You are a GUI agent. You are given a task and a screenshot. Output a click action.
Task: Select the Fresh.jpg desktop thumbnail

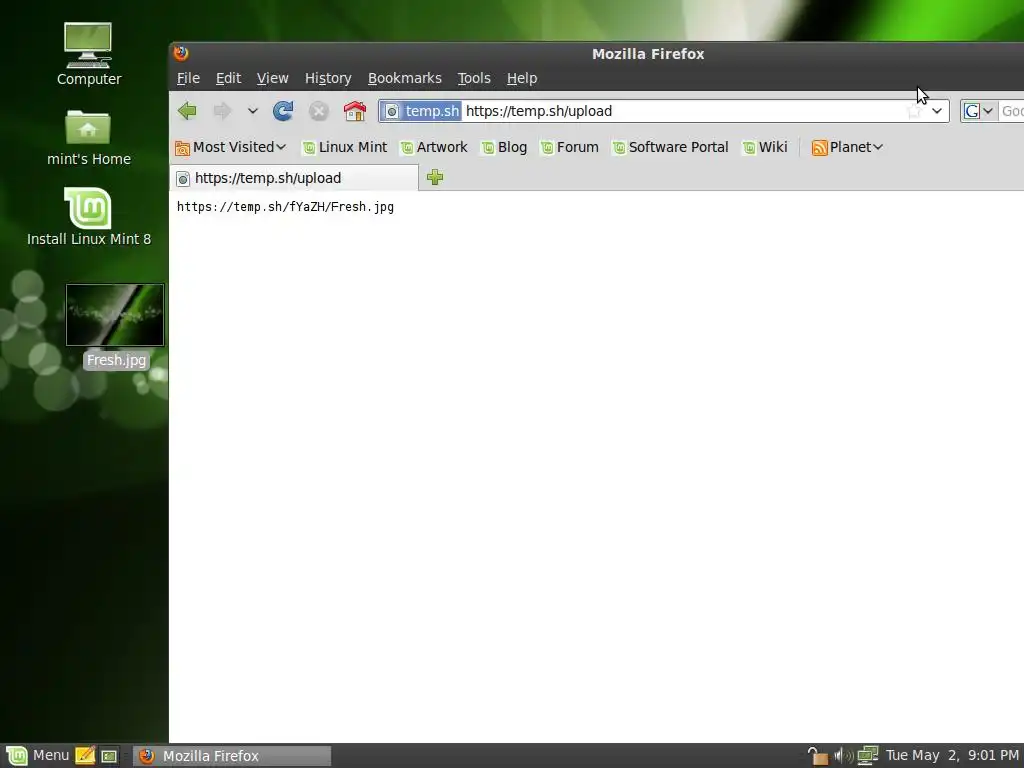tap(115, 315)
